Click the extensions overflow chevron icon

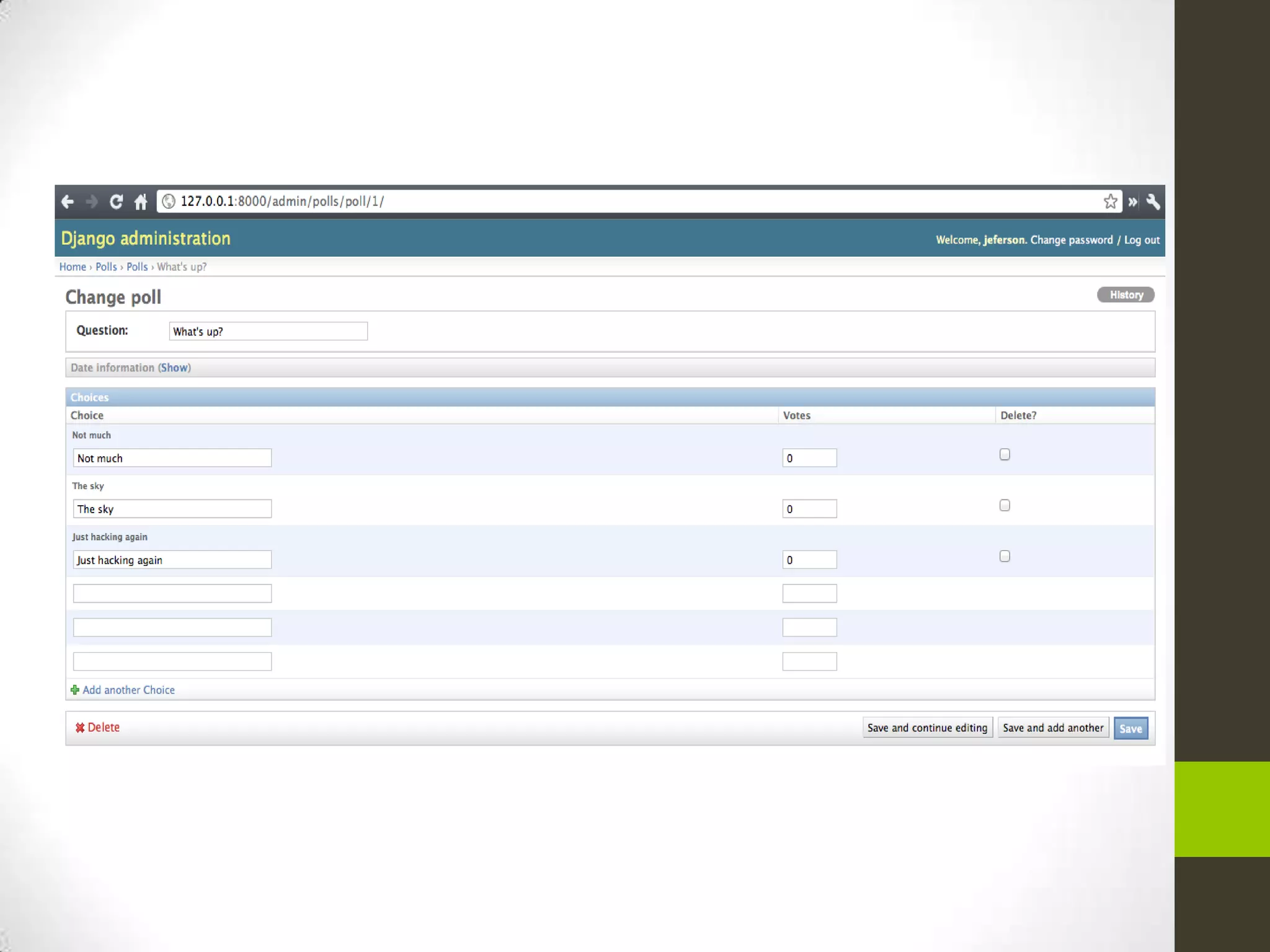[x=1133, y=201]
